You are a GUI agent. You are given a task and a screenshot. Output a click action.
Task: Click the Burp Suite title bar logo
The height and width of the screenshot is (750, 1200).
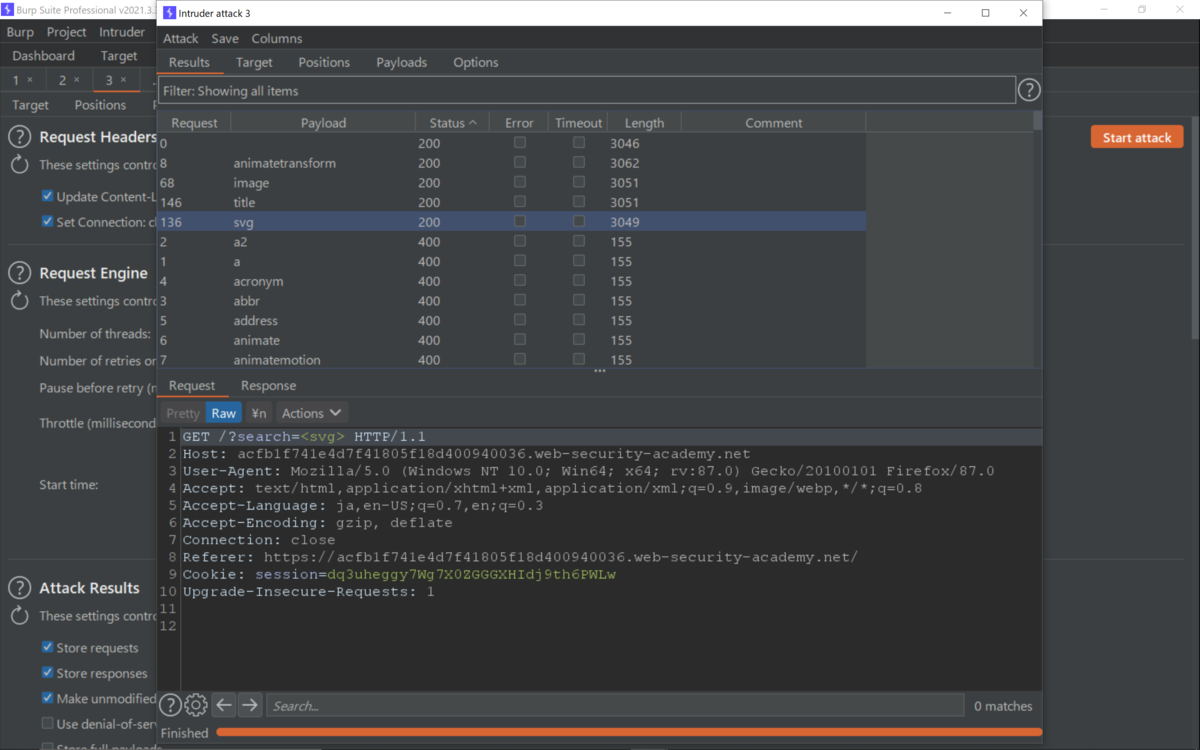(8, 9)
